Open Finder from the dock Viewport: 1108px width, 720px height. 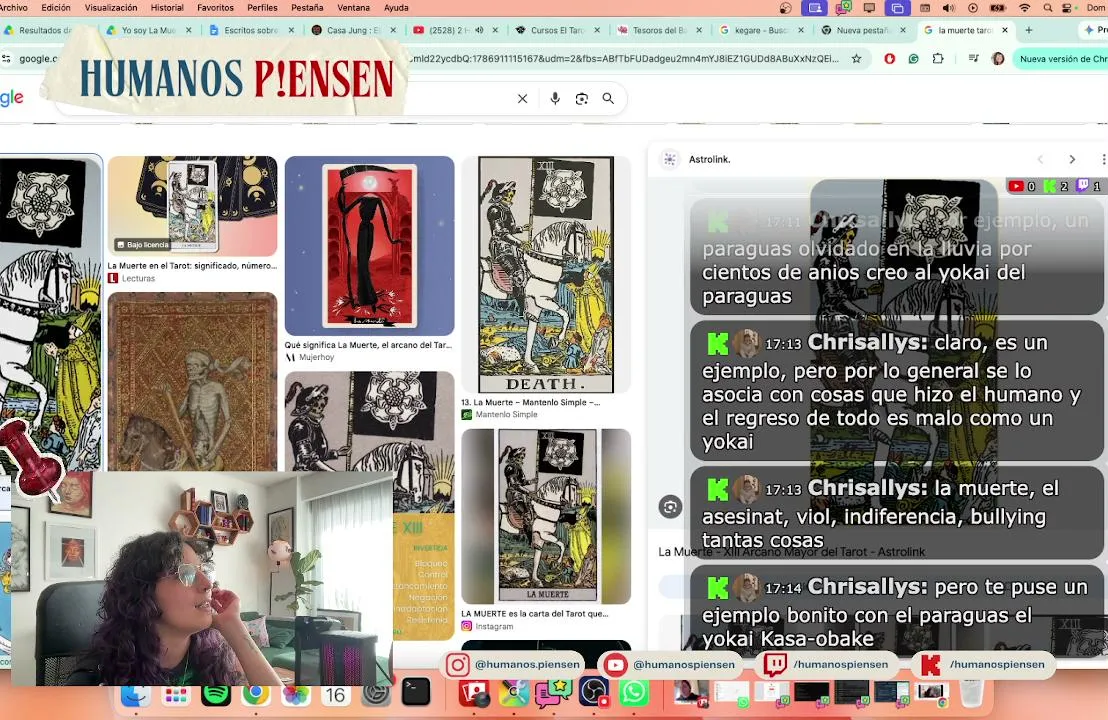tap(135, 695)
